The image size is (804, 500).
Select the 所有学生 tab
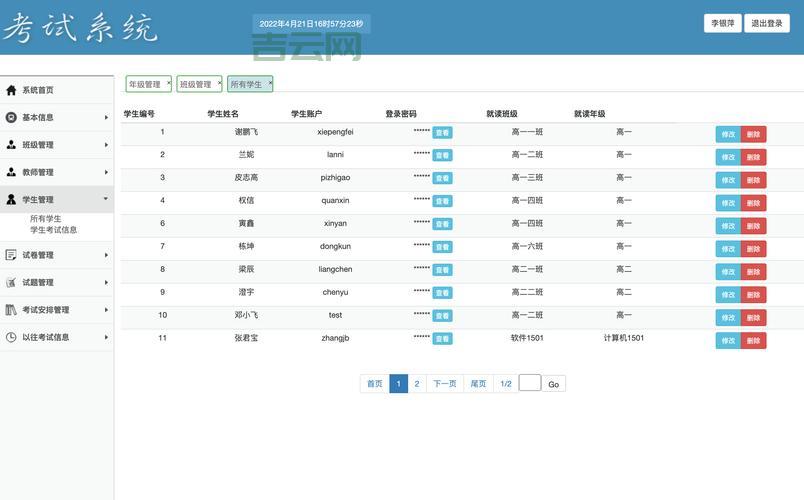[x=246, y=84]
